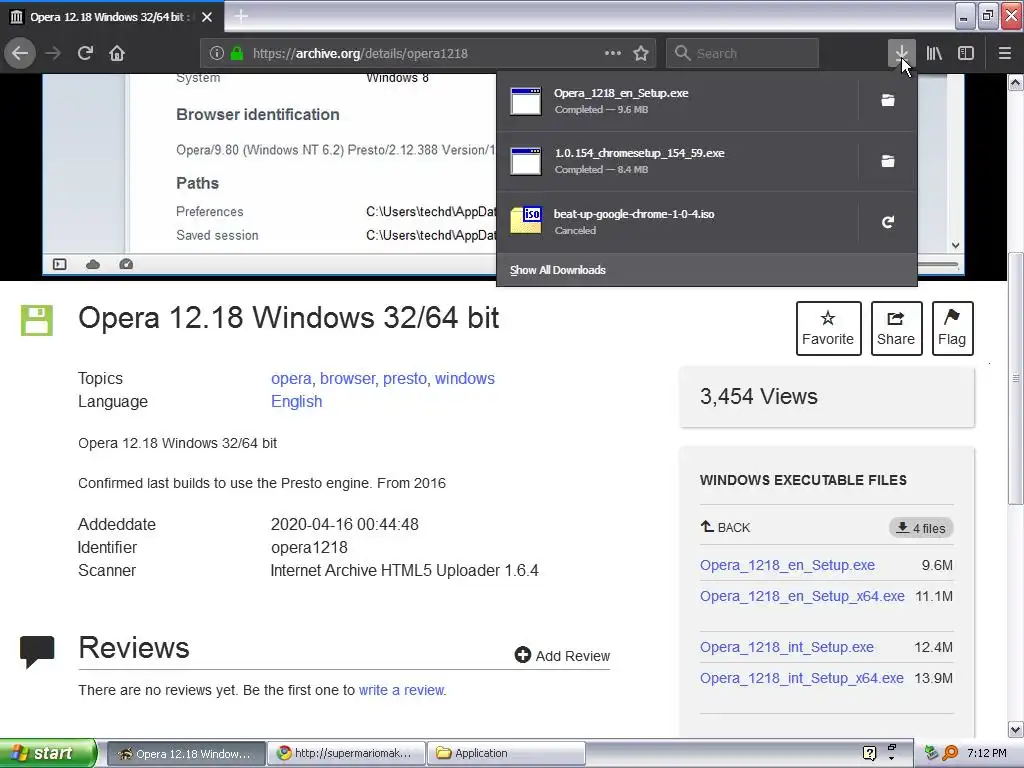Switch to Opera 12.18 taskbar window
This screenshot has width=1024, height=768.
185,753
